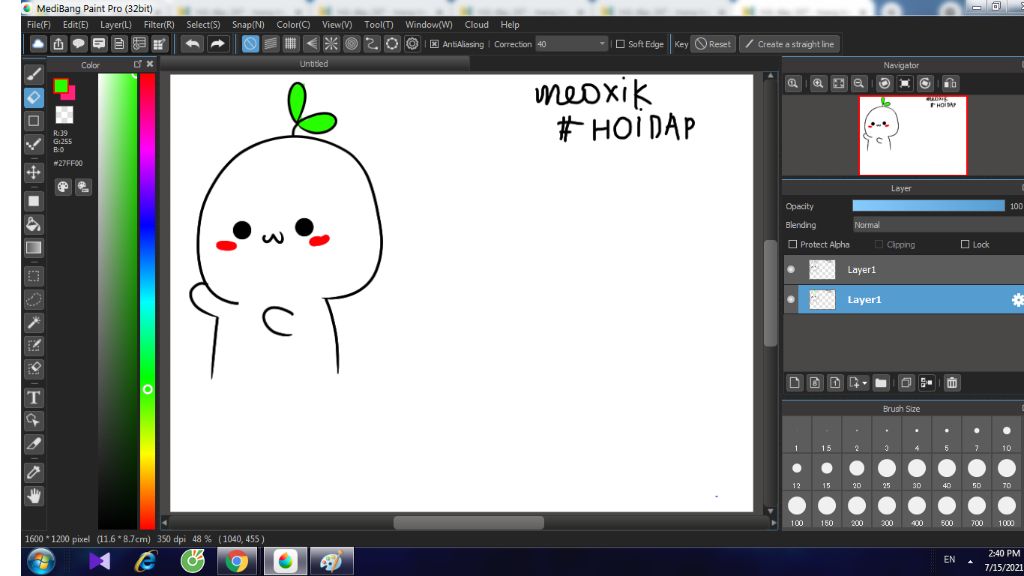Viewport: 1024px width, 576px height.
Task: Open the Layer menu
Action: 116,24
